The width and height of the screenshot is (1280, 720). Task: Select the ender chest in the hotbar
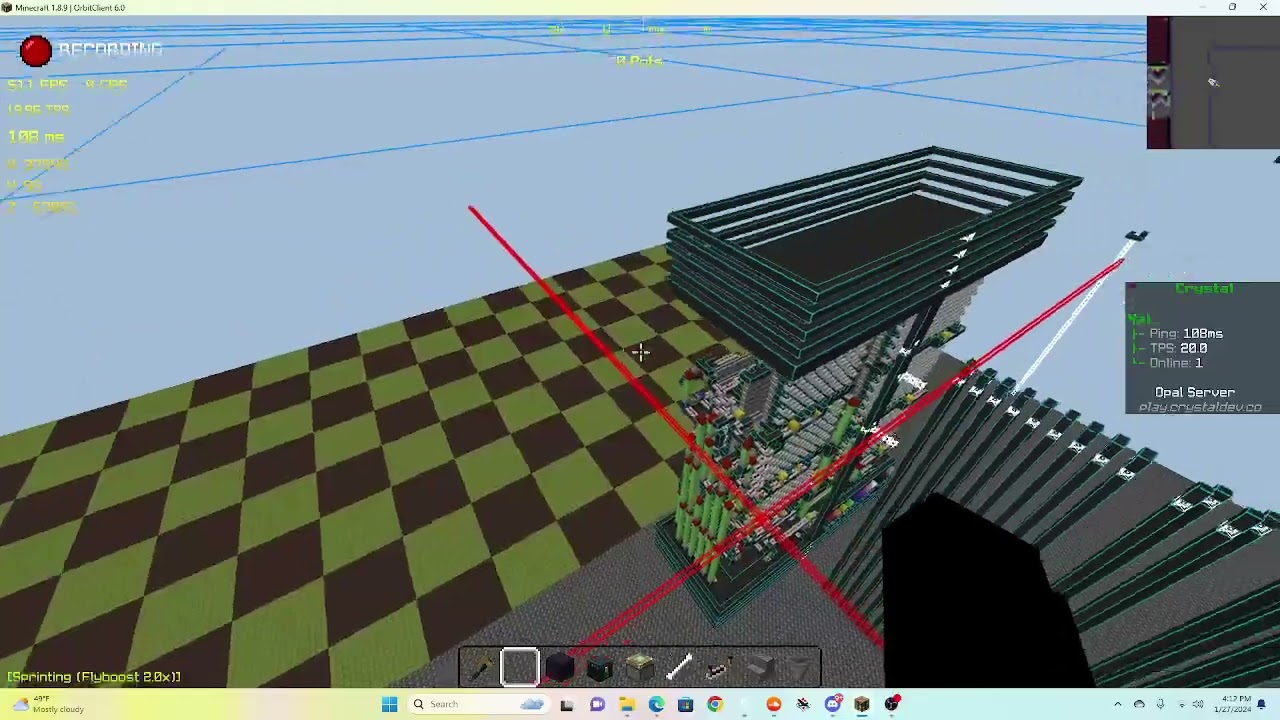click(600, 668)
